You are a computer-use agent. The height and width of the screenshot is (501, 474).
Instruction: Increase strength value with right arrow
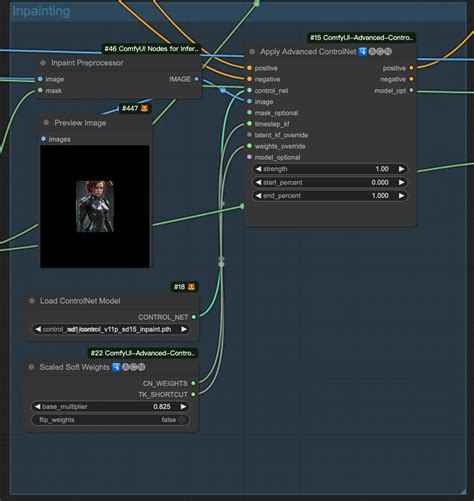point(402,169)
